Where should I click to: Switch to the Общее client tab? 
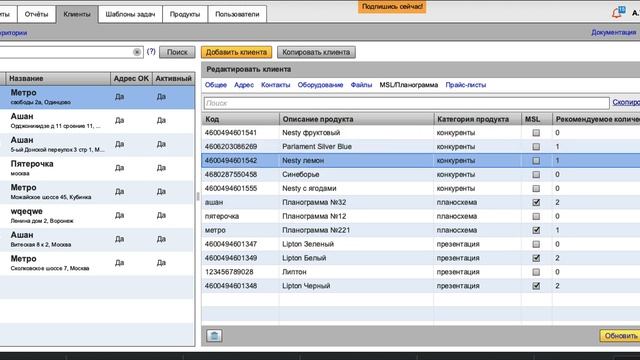(x=216, y=85)
